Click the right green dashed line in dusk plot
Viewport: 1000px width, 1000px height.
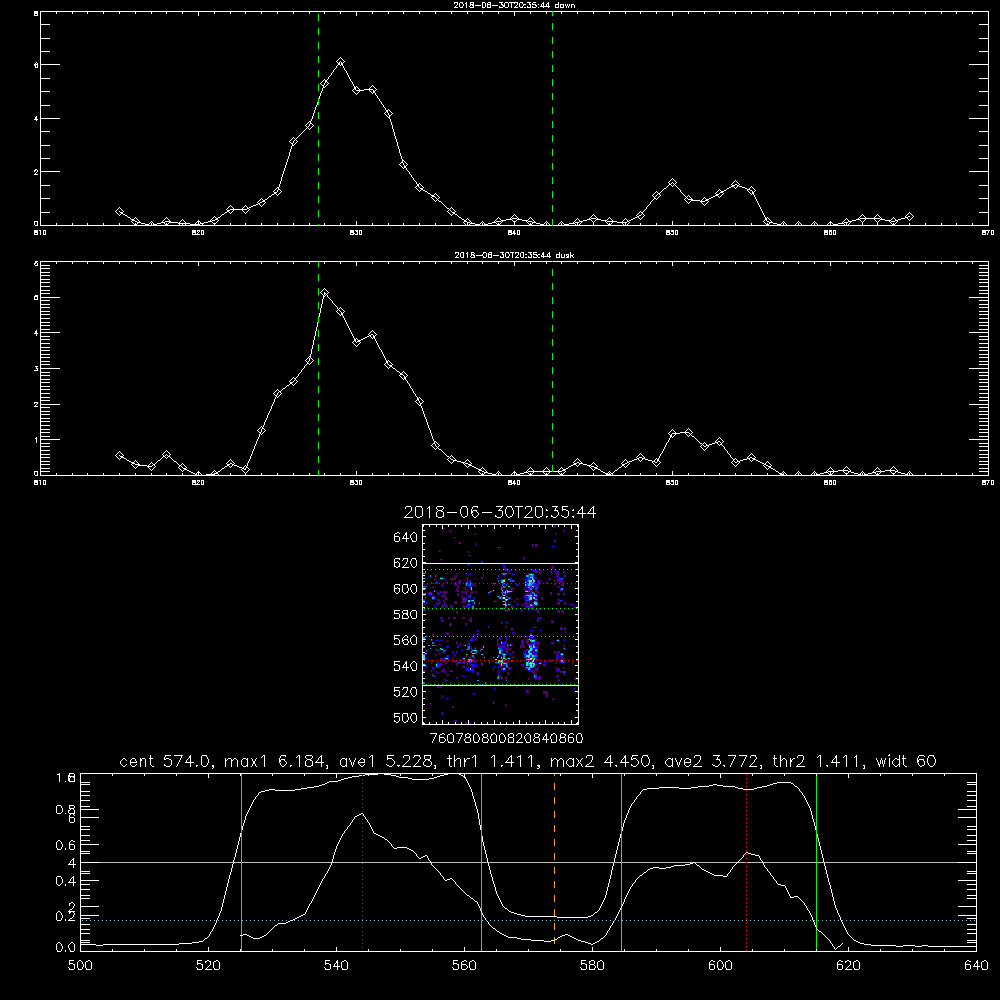552,369
